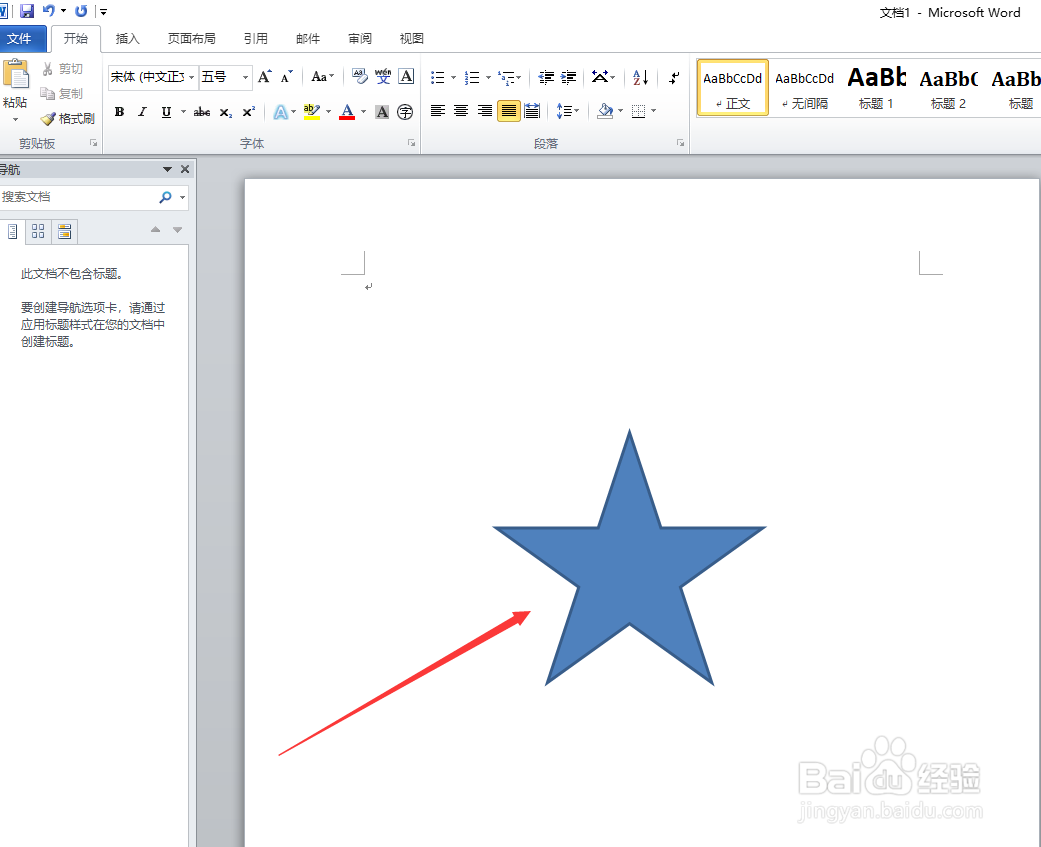This screenshot has width=1041, height=847.
Task: Apply the 标题 1 style
Action: coord(877,88)
